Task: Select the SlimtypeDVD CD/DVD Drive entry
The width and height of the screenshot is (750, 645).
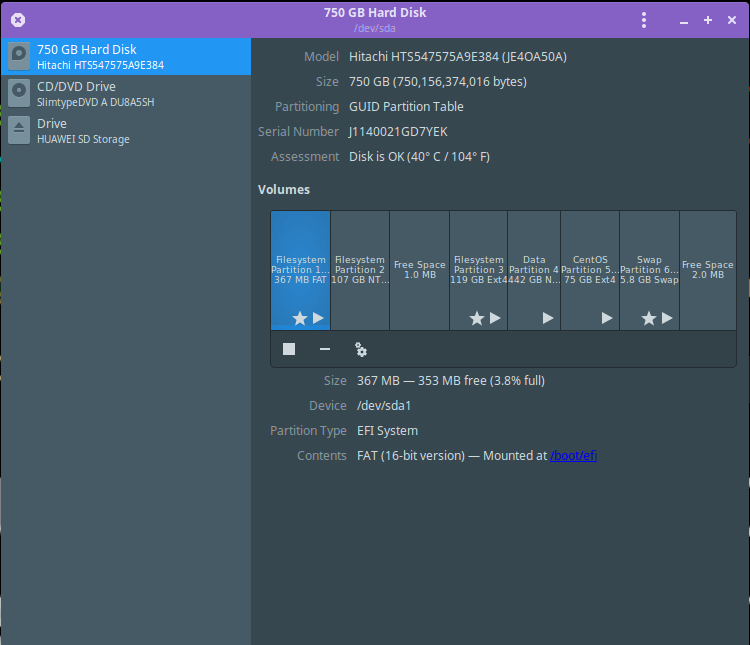Action: click(x=125, y=94)
